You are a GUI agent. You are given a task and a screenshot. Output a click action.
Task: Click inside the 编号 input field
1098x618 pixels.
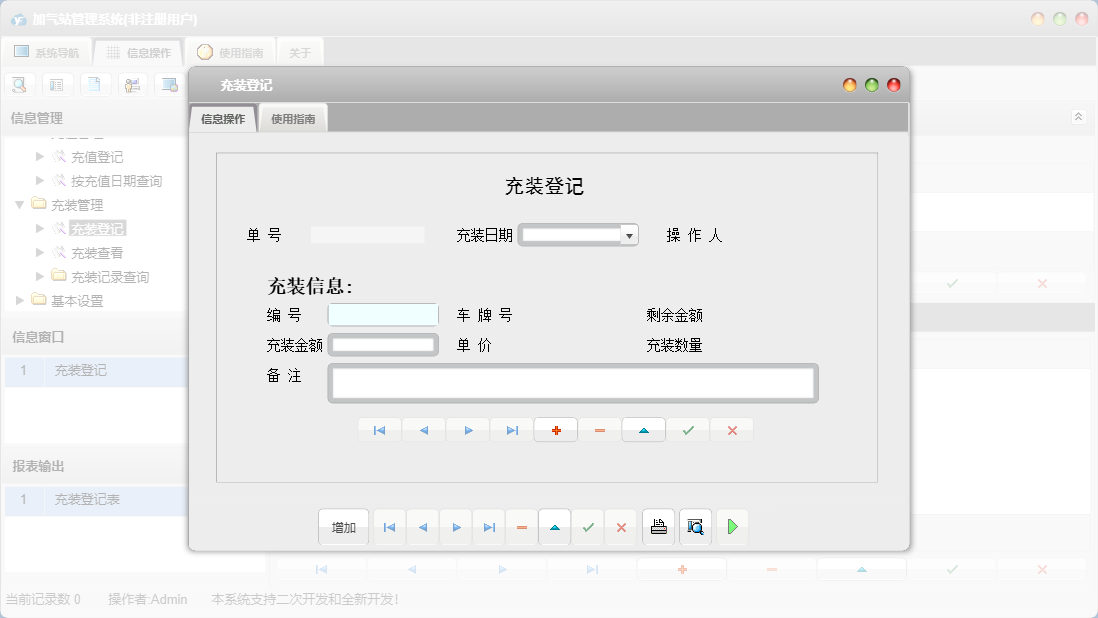[x=383, y=314]
